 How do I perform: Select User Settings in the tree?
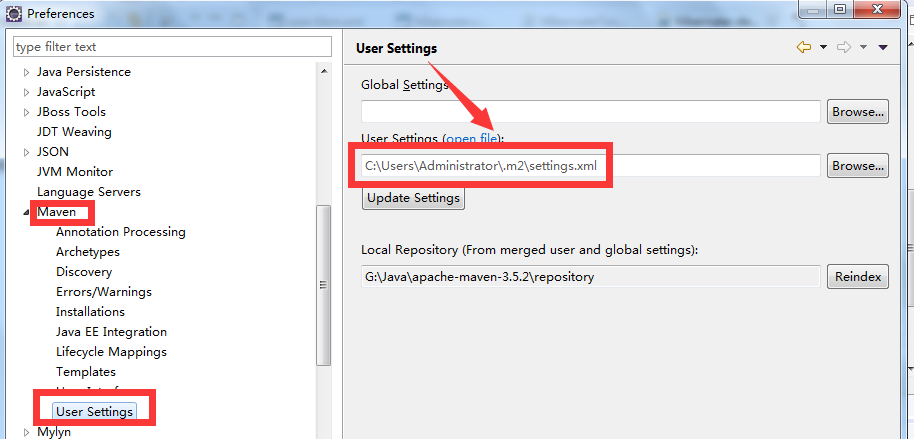pos(94,412)
